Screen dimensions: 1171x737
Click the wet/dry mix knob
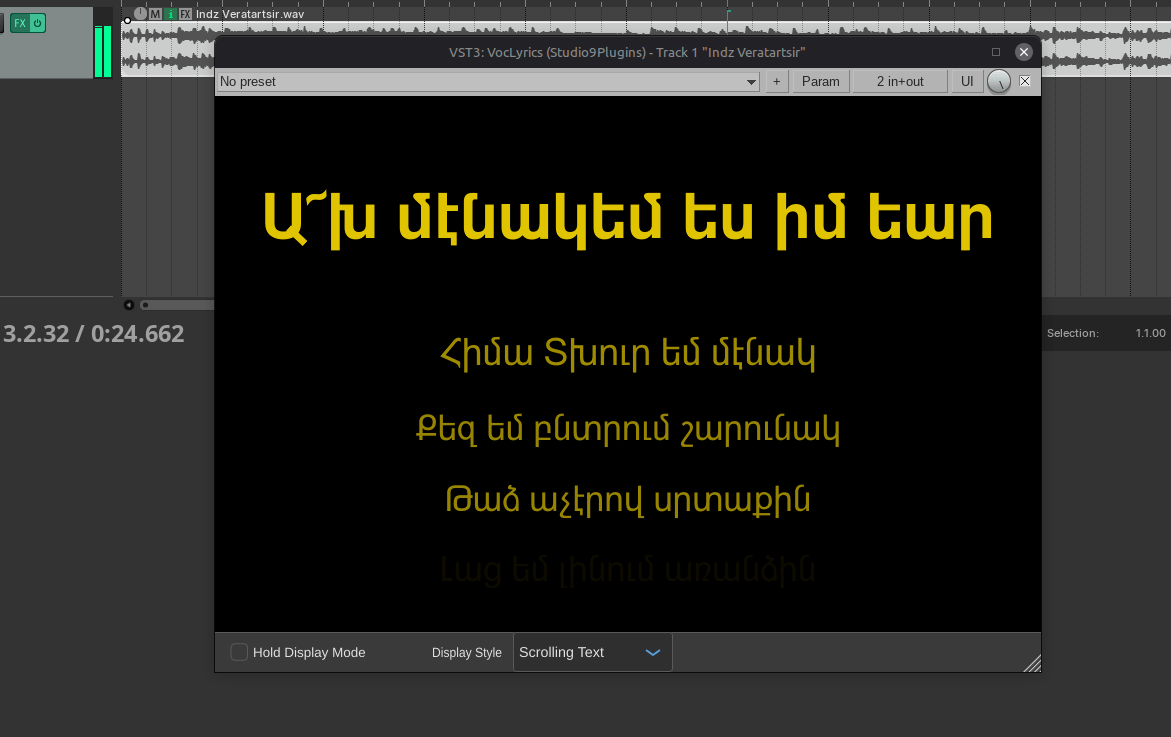(999, 81)
